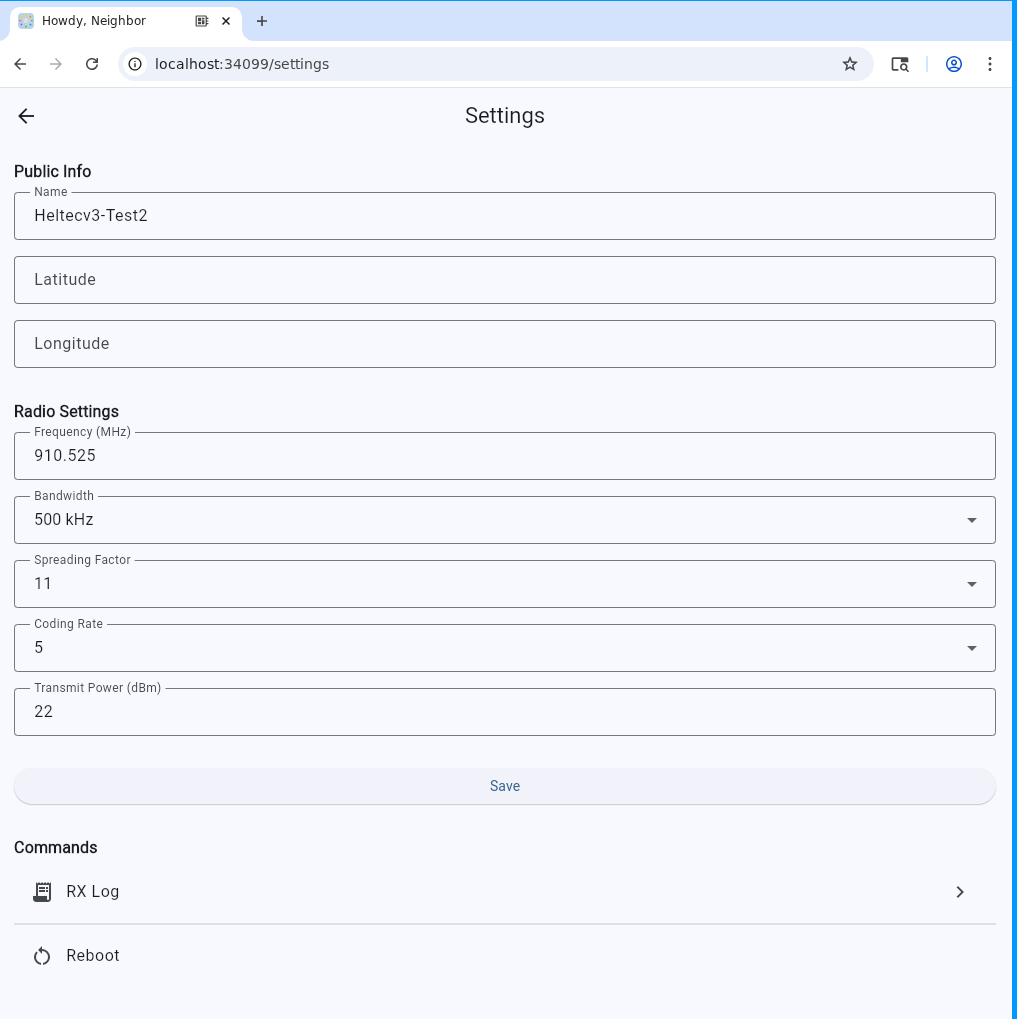1017x1019 pixels.
Task: Click the Reboot command
Action: pos(93,956)
